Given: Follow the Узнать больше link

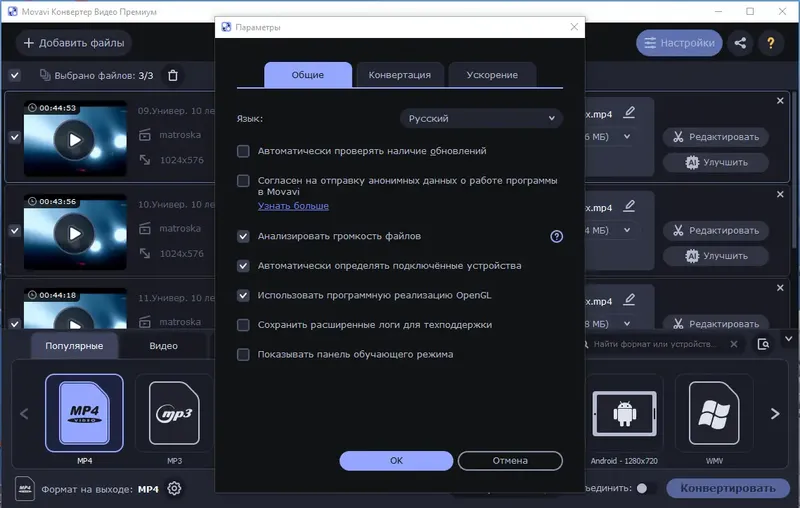Looking at the screenshot, I should coord(293,206).
